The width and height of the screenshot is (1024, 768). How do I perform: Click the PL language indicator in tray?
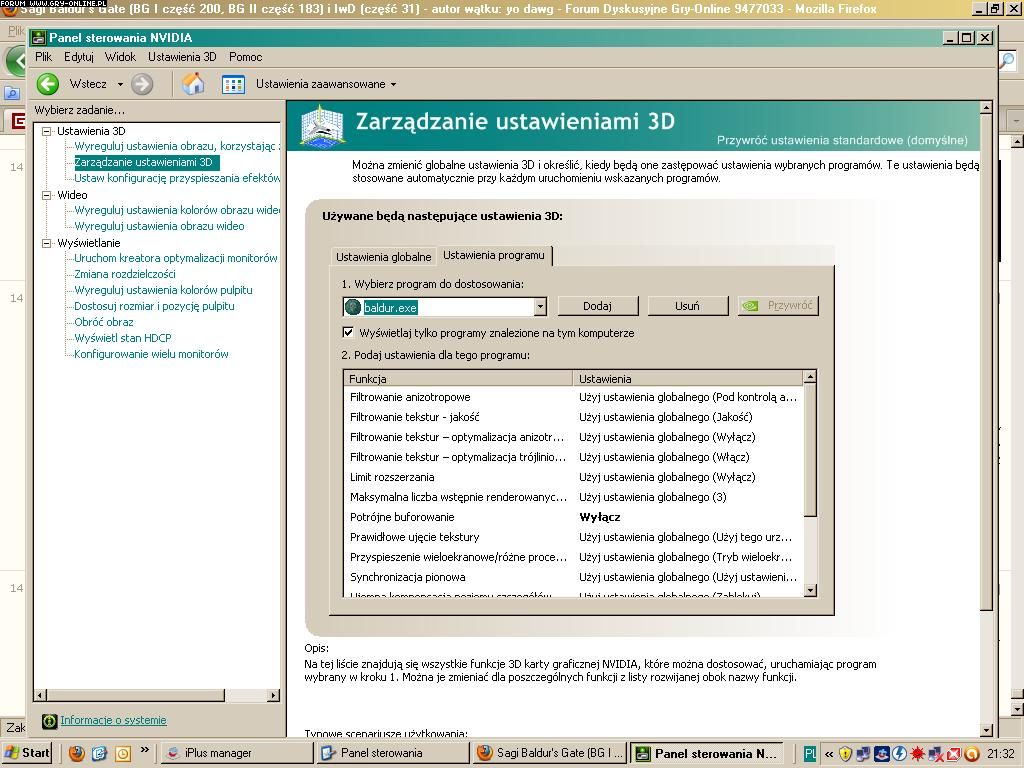pyautogui.click(x=810, y=754)
